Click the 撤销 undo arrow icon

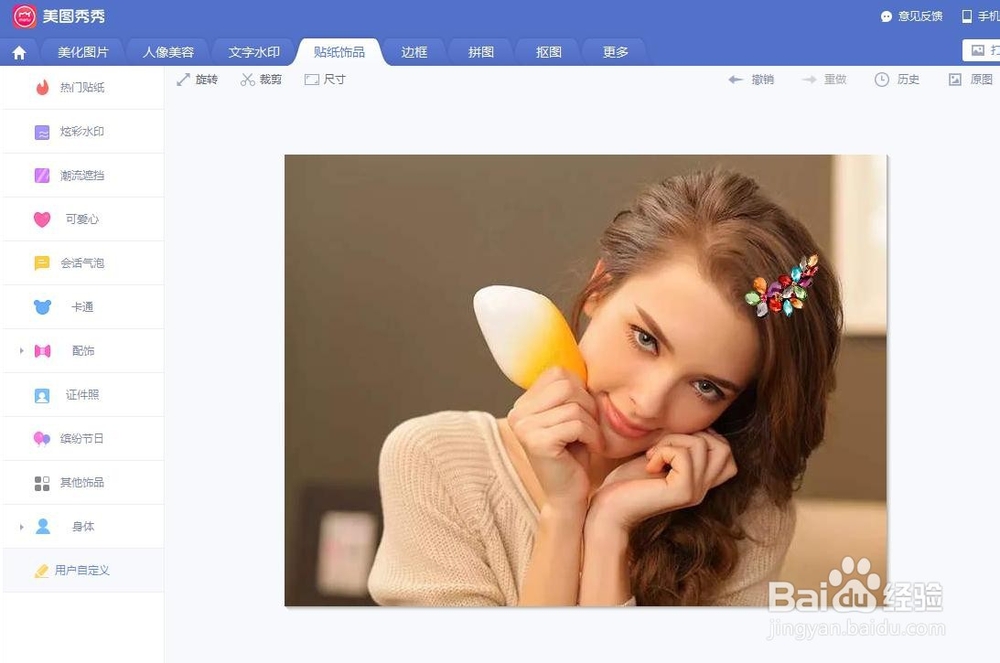tap(735, 80)
